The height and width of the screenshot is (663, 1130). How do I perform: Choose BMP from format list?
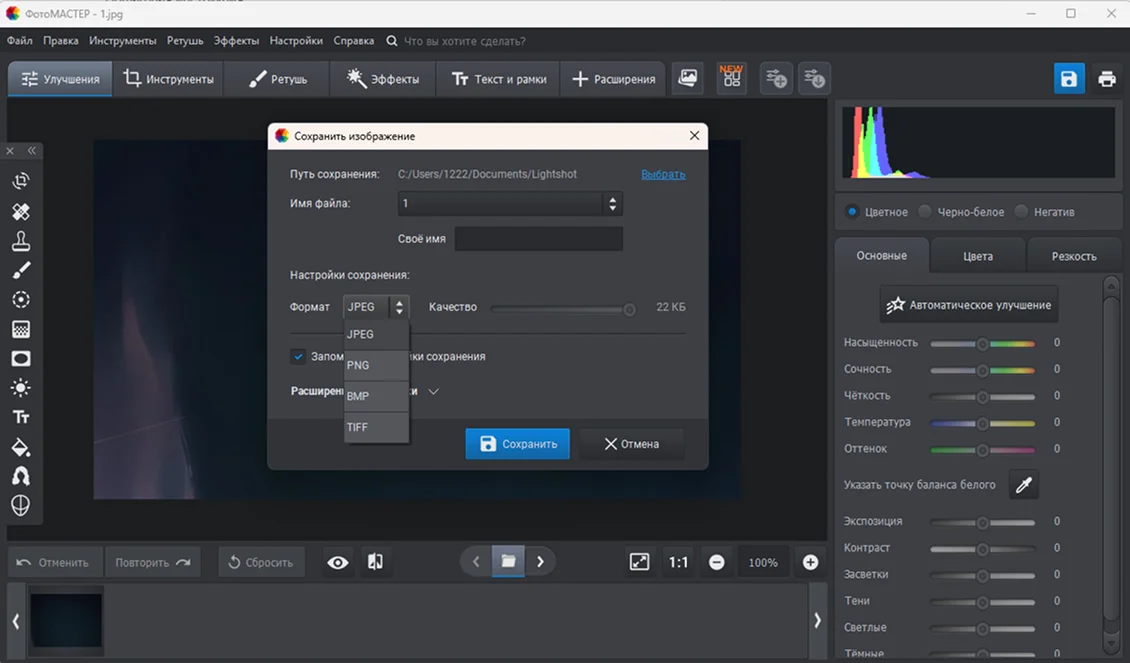pyautogui.click(x=376, y=396)
